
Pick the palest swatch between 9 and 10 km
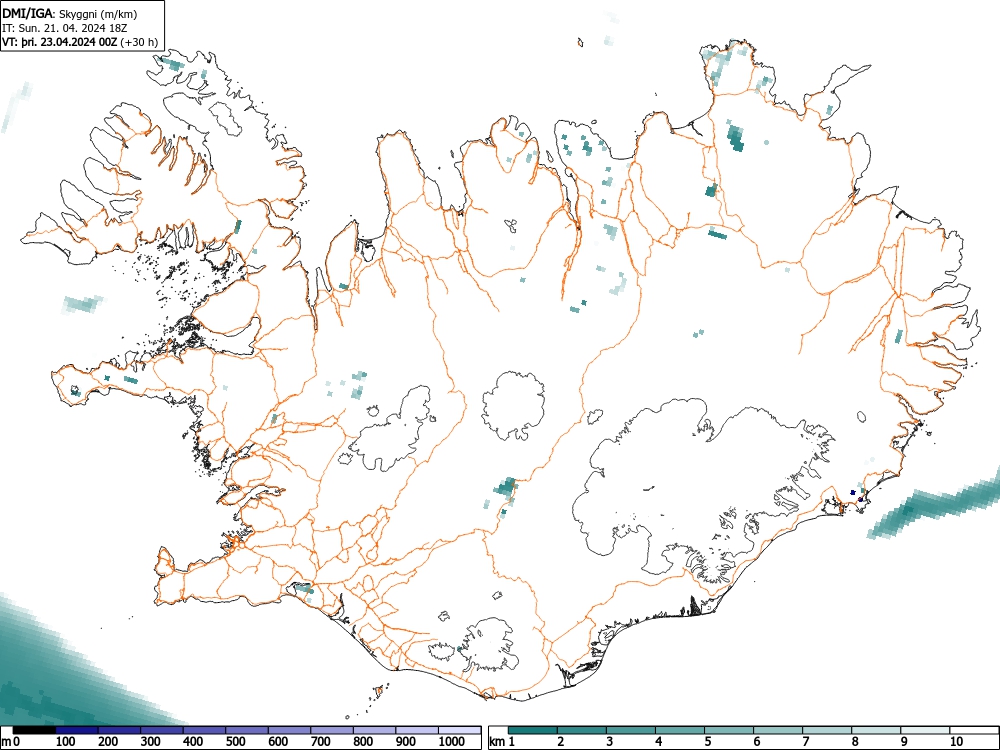[925, 730]
